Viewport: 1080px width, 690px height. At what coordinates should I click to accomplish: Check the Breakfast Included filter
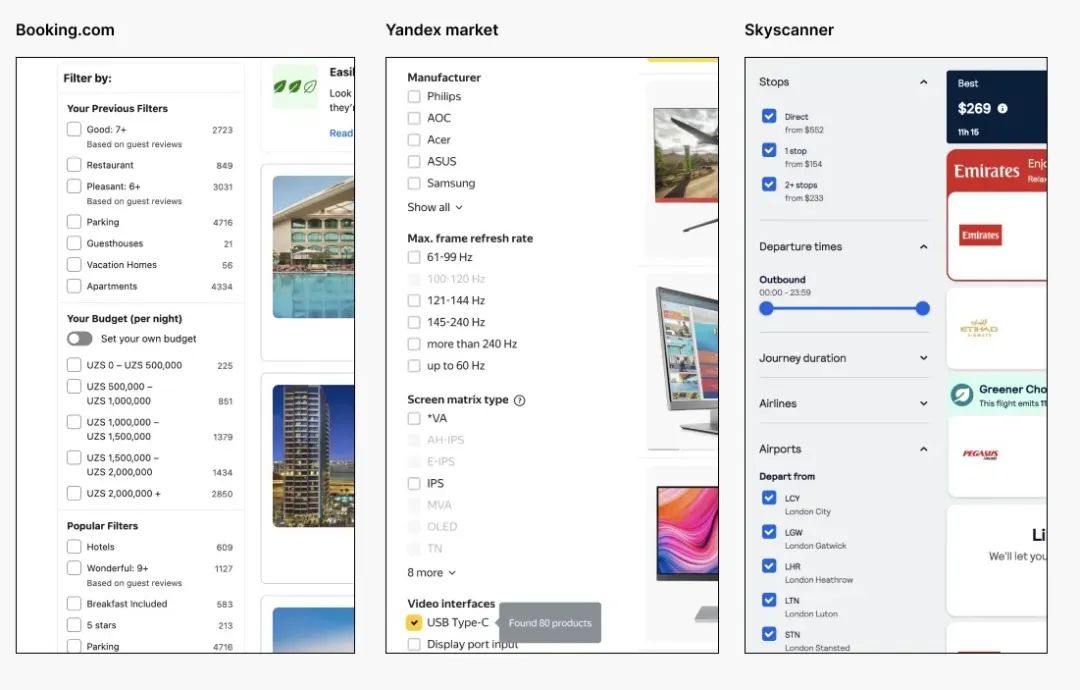(74, 603)
